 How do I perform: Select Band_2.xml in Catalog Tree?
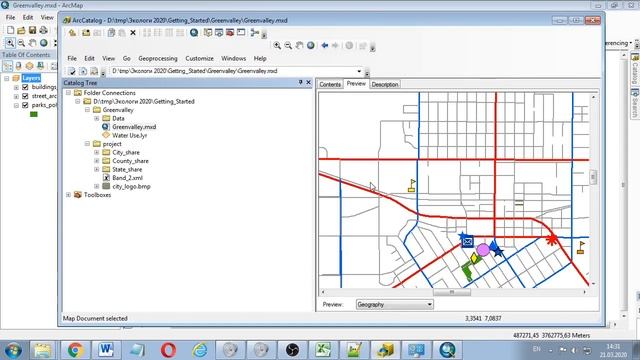pyautogui.click(x=127, y=178)
